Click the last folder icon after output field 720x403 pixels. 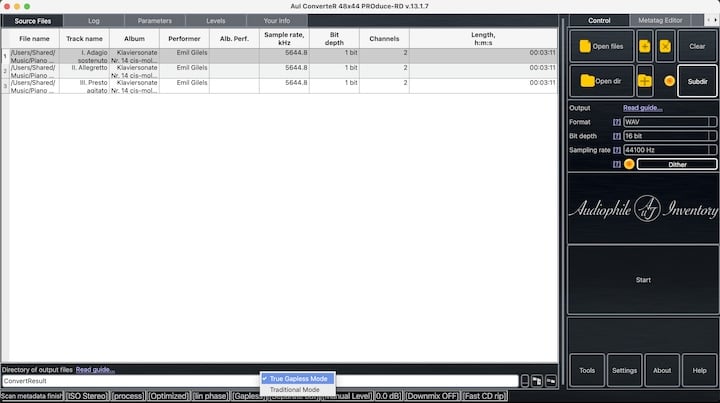click(551, 381)
